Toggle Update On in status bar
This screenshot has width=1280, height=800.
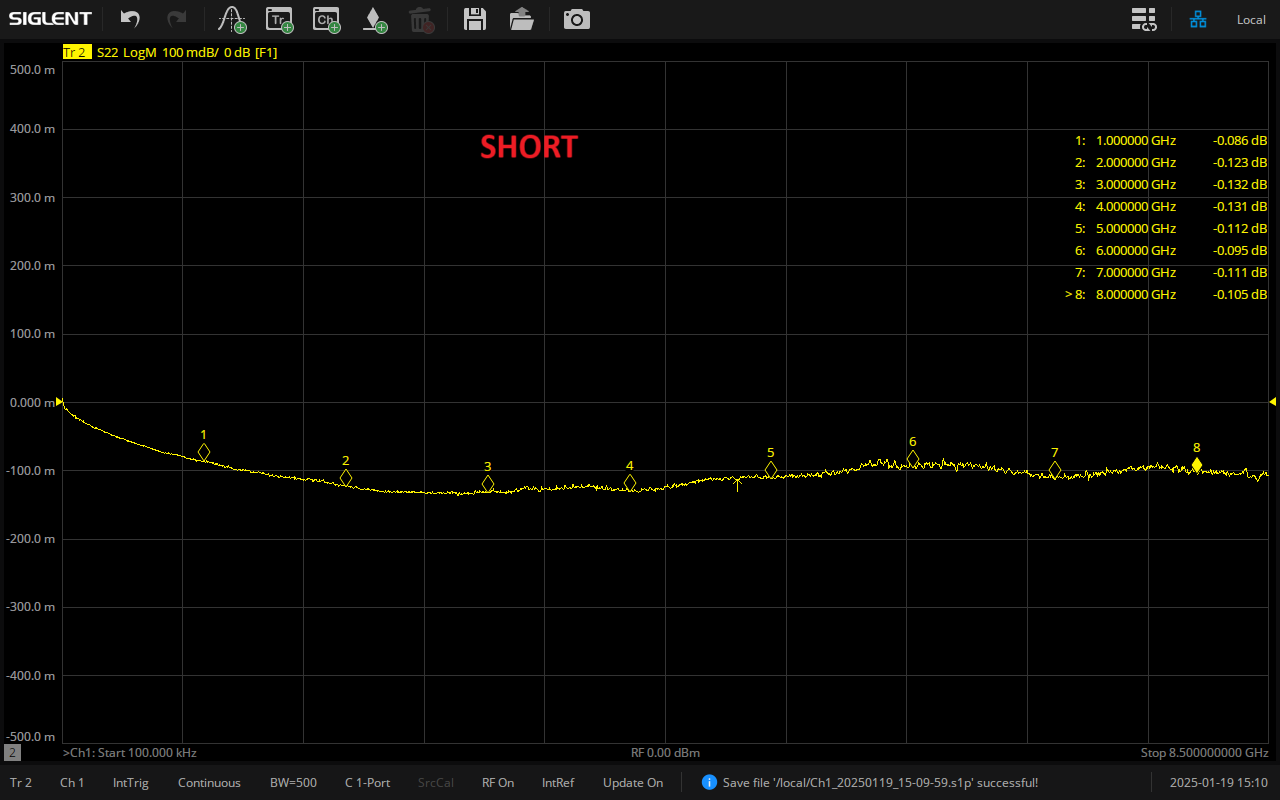632,783
